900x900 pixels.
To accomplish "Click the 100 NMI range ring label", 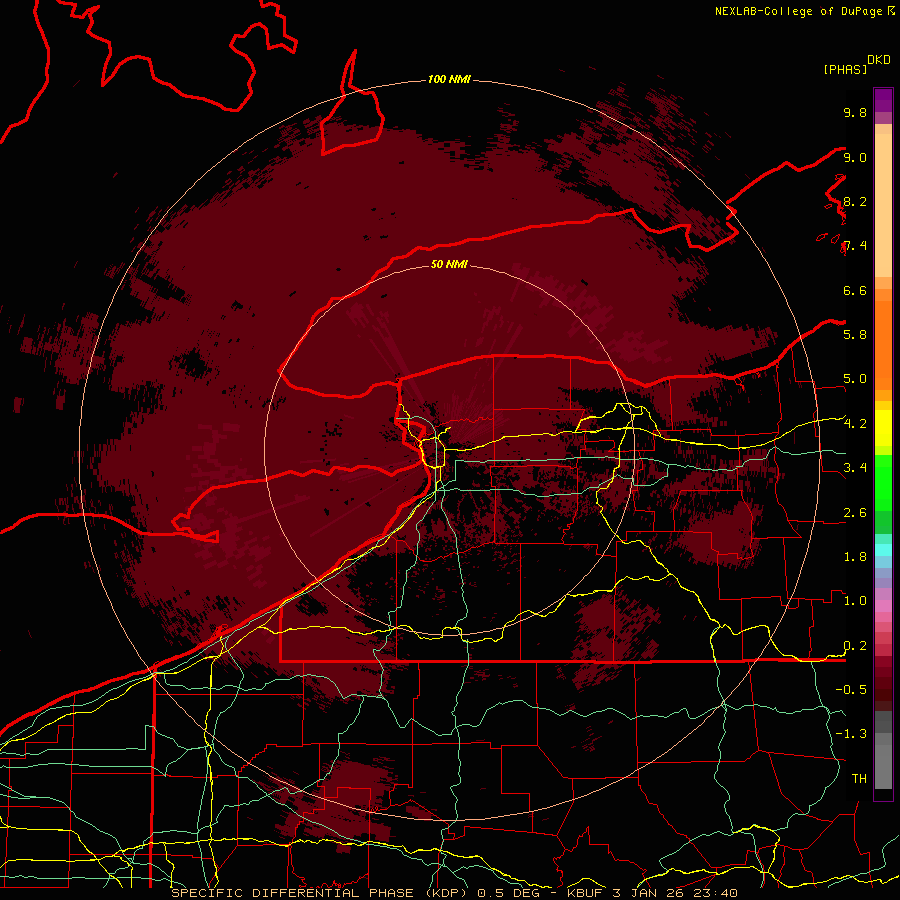I will pos(449,79).
